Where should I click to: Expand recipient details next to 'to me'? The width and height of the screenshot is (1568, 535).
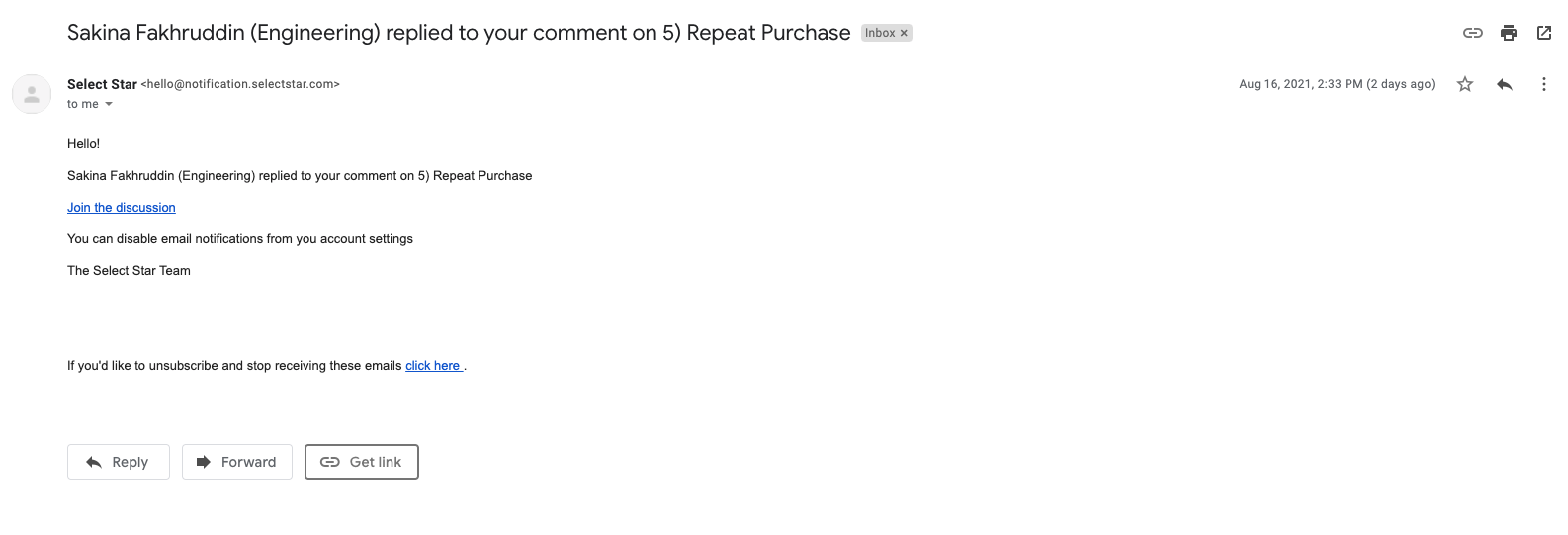pyautogui.click(x=109, y=104)
